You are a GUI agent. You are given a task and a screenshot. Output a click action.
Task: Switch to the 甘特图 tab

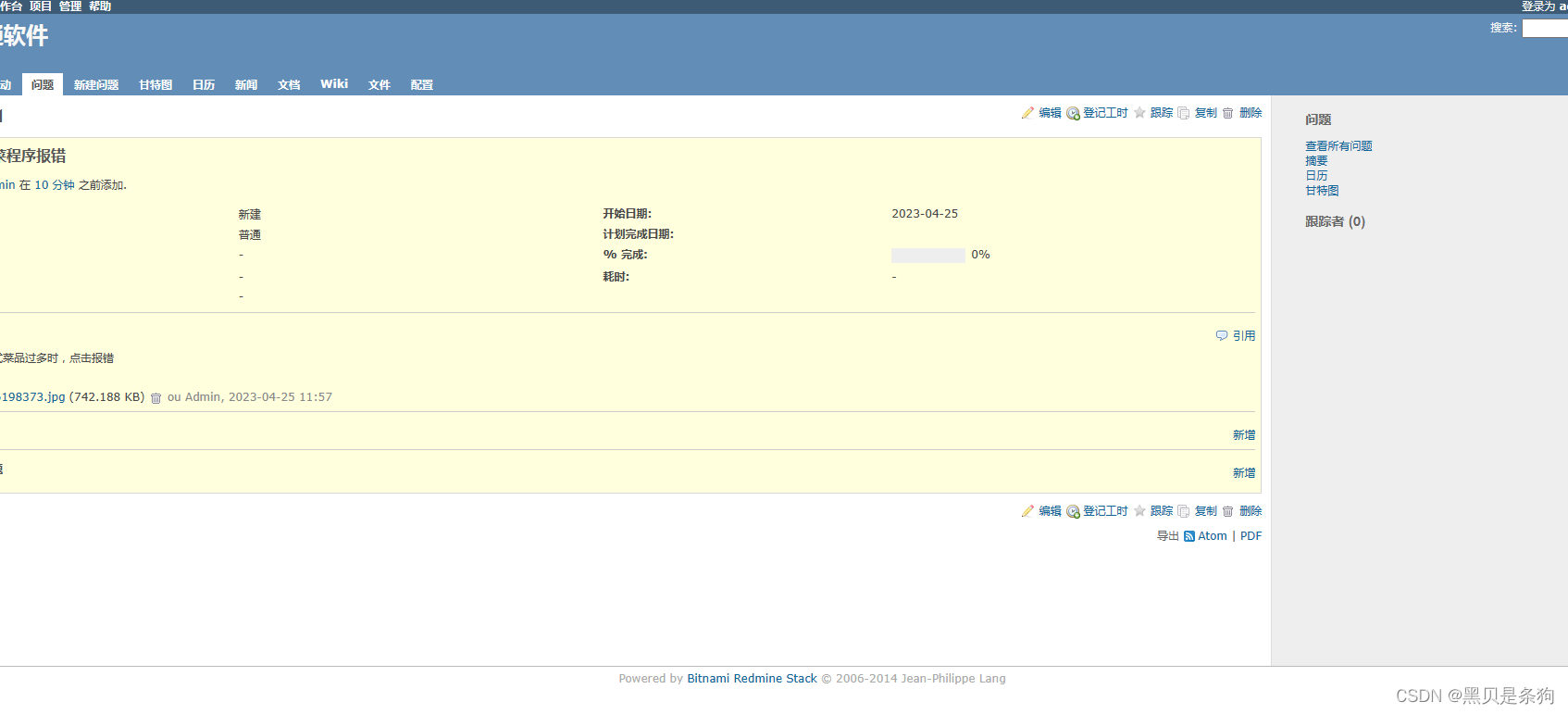point(156,84)
